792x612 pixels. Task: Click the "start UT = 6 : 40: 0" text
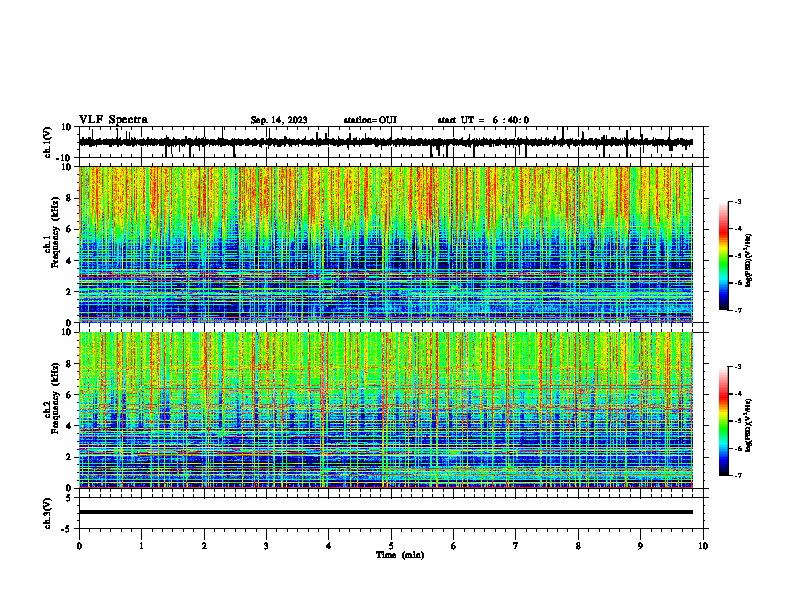click(483, 120)
